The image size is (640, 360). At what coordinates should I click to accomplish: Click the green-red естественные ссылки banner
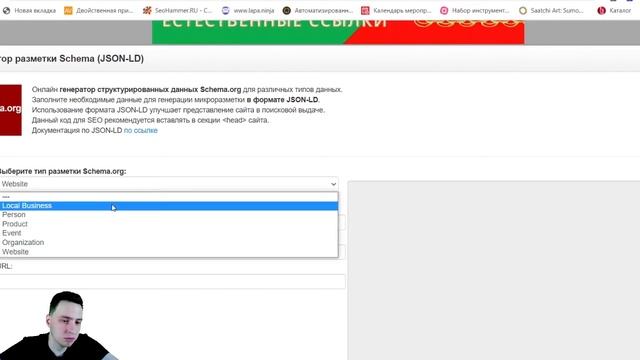[338, 32]
